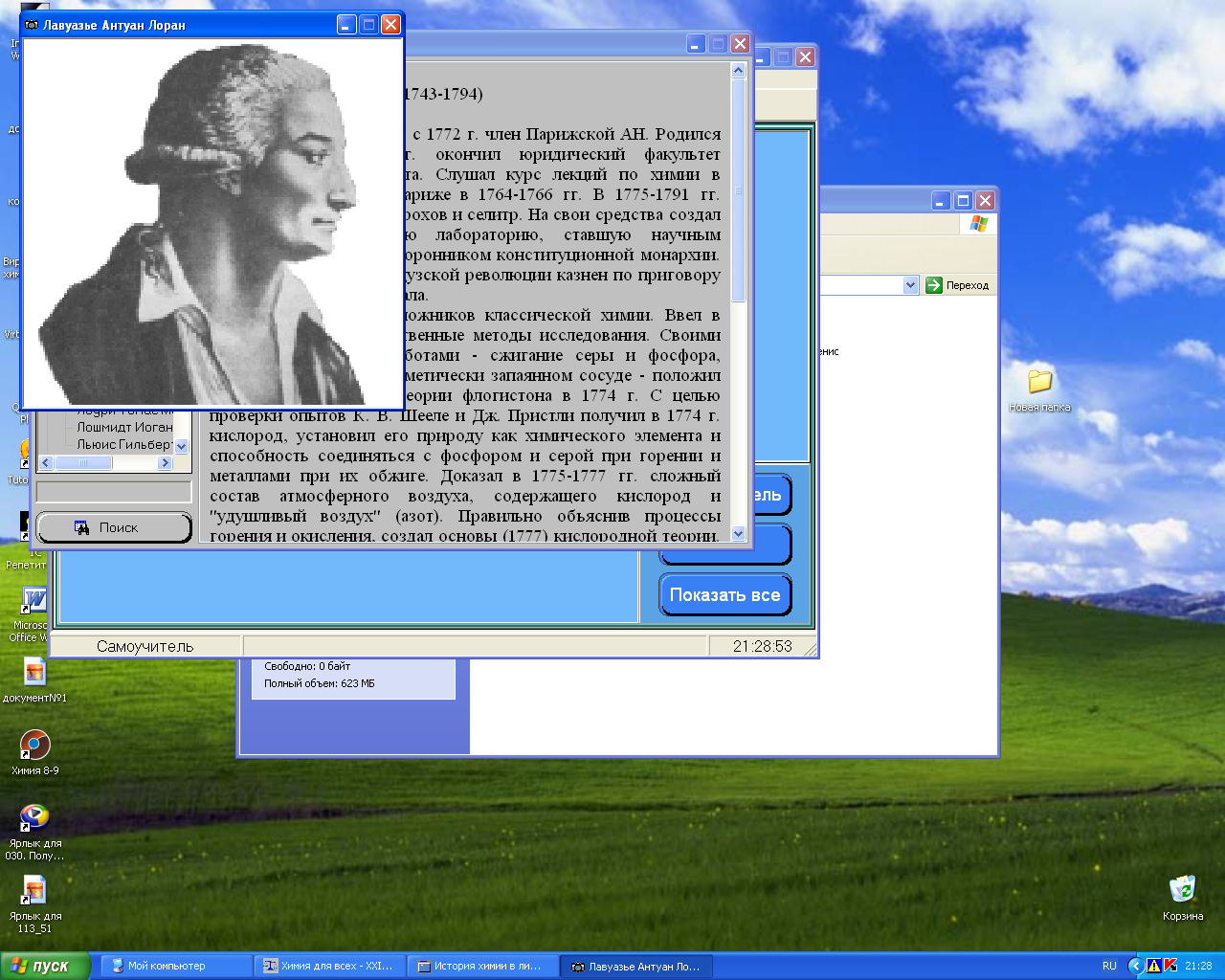This screenshot has height=980, width=1225.
Task: Select Льюис Гильберт in the scientist list
Action: click(124, 445)
